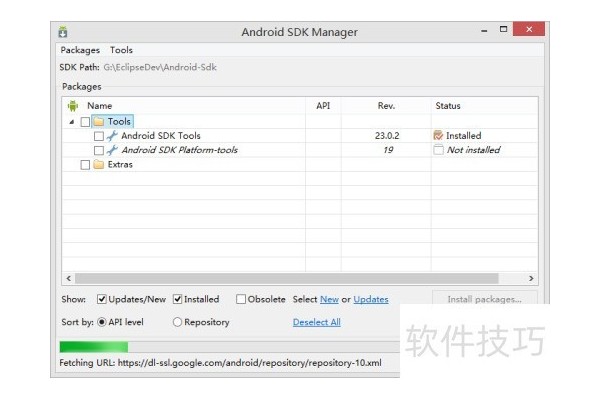This screenshot has height=400, width=600.
Task: Click Deselect All link
Action: (317, 322)
